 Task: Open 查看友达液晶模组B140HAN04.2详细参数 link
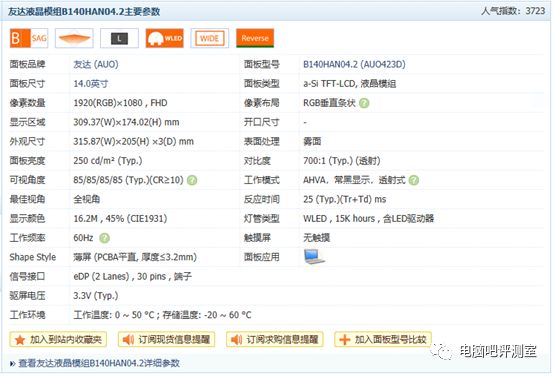[x=99, y=363]
